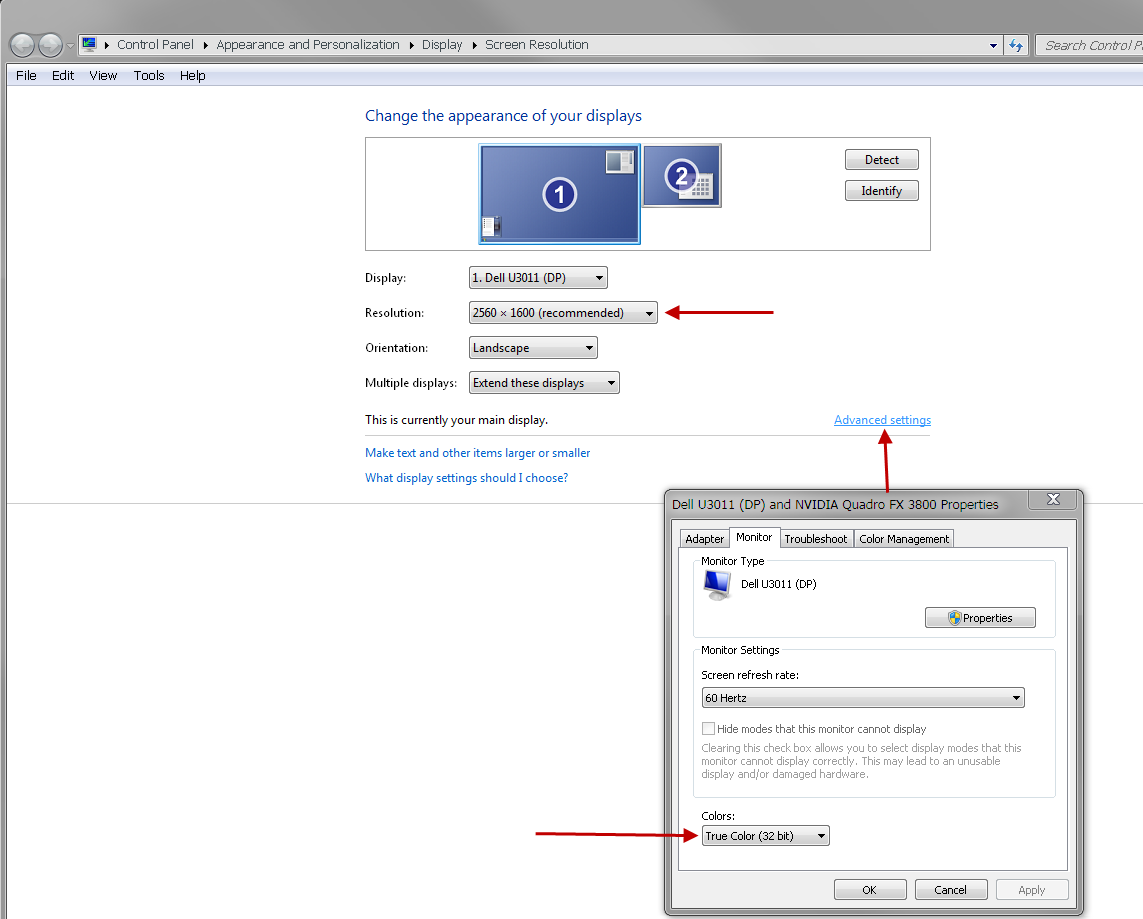This screenshot has height=919, width=1143.
Task: Enable Hide modes this monitor cannot display
Action: tap(709, 729)
